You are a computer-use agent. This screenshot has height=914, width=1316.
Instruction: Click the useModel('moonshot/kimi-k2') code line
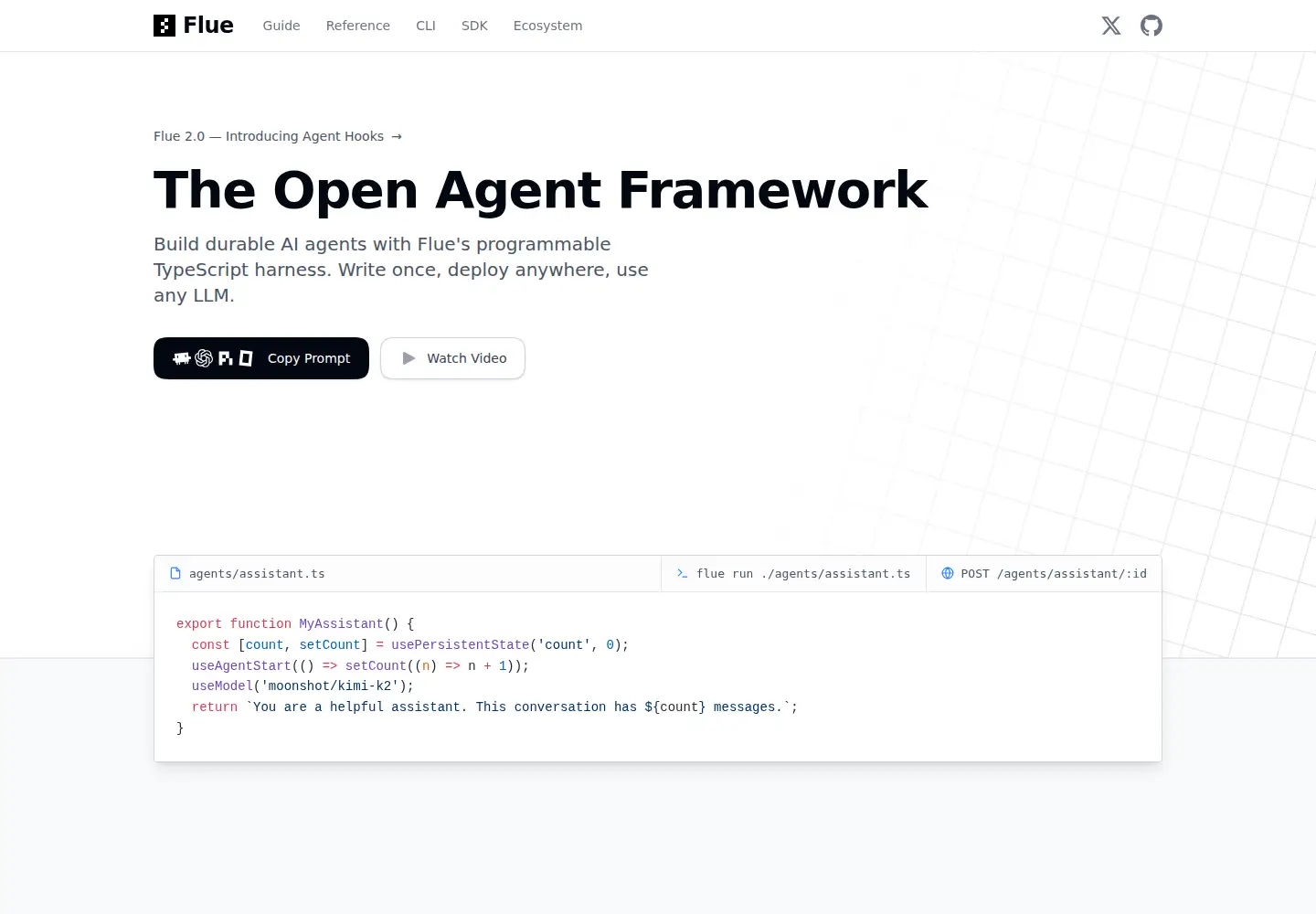302,686
